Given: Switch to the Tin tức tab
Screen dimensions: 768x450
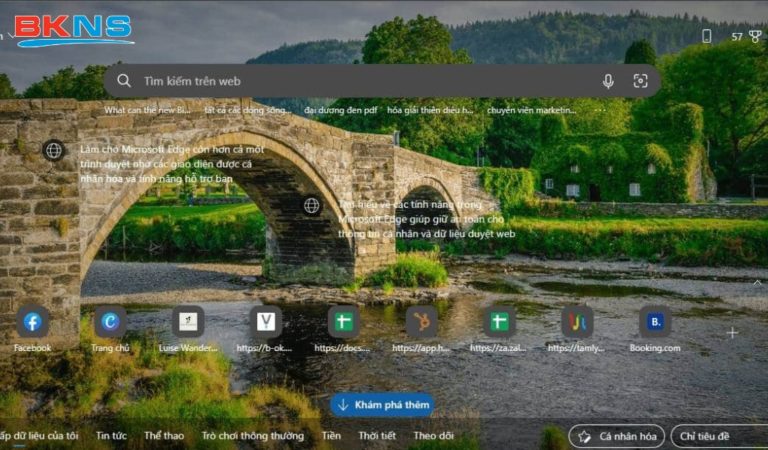Looking at the screenshot, I should pos(111,435).
